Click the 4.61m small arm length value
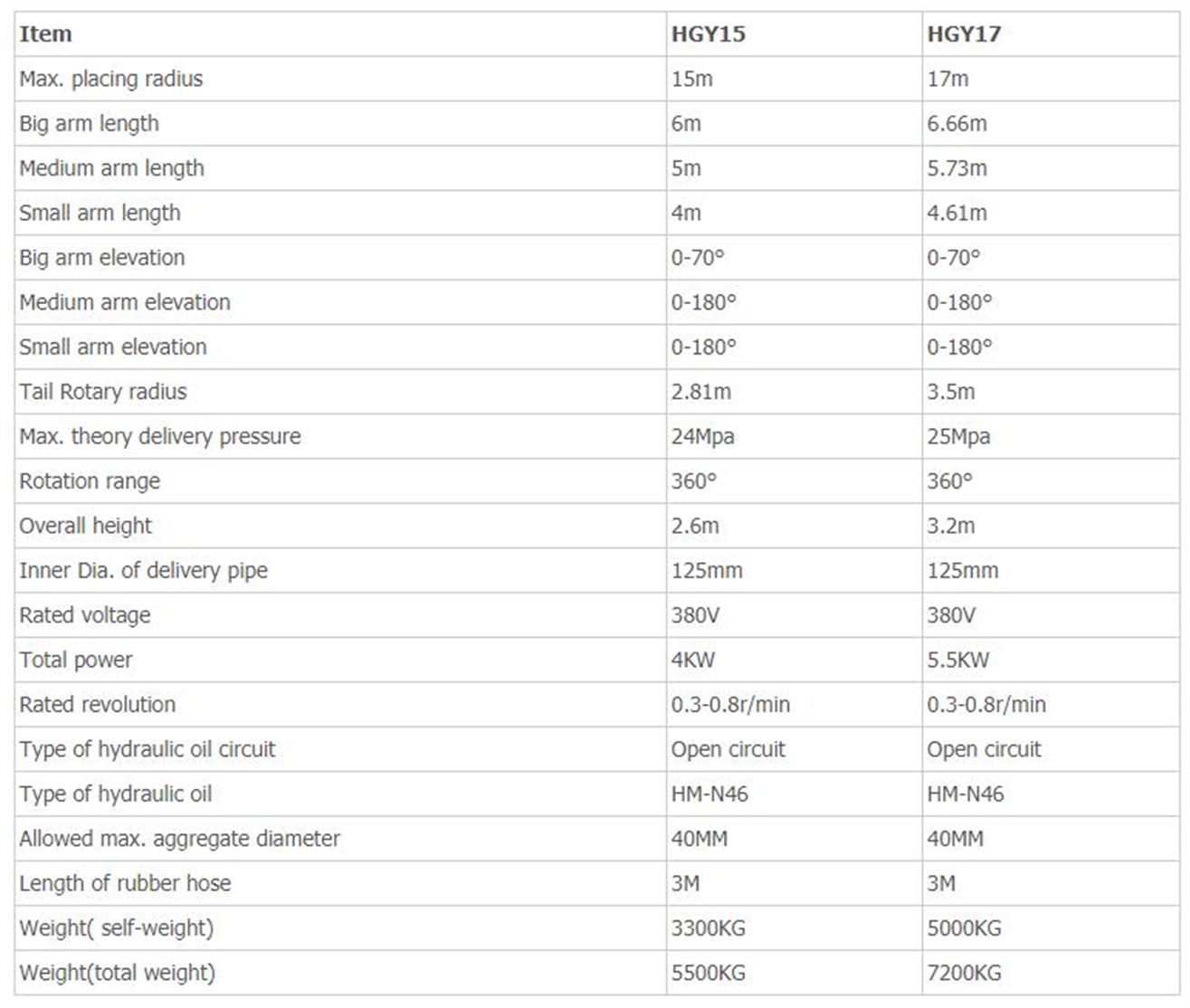Image resolution: width=1190 pixels, height=1008 pixels. tap(957, 214)
